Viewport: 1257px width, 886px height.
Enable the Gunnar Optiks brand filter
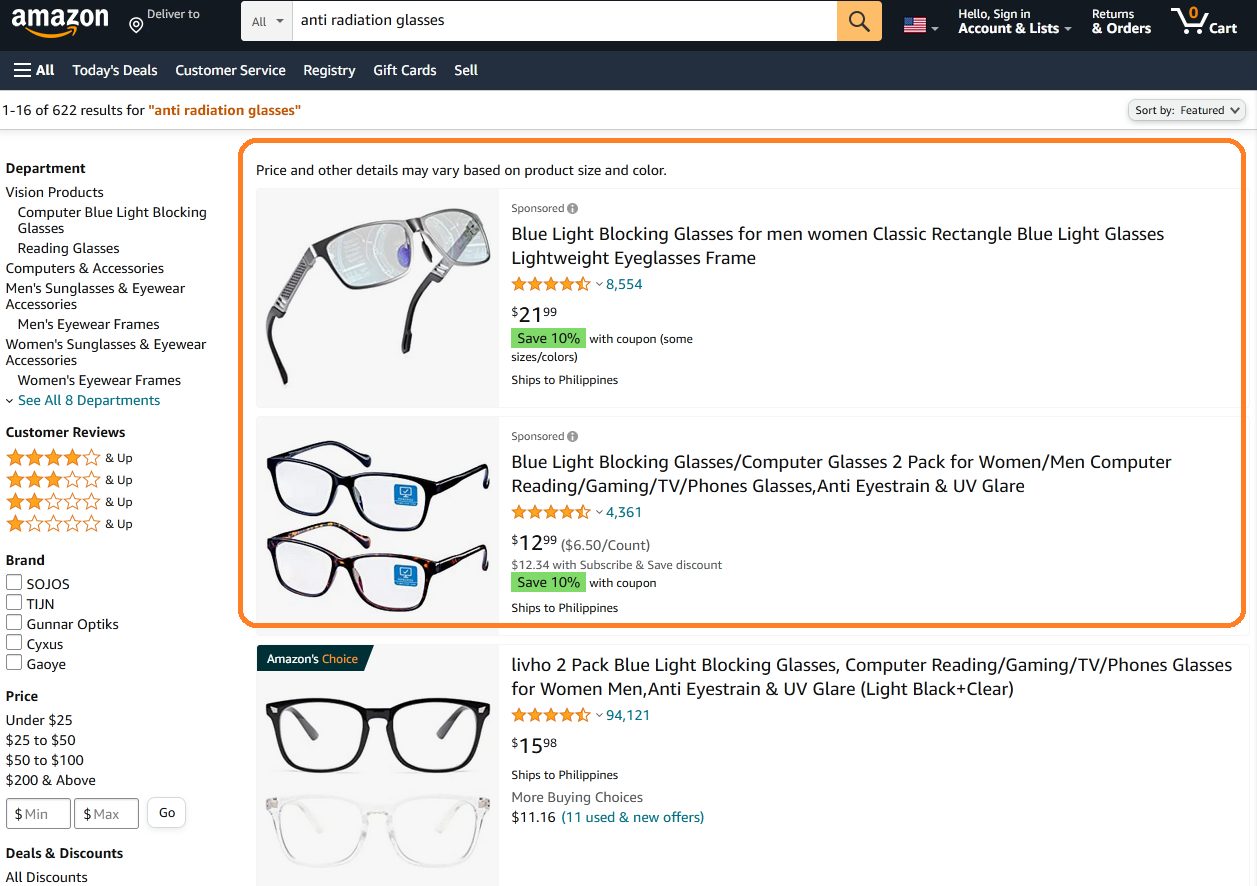pyautogui.click(x=15, y=622)
